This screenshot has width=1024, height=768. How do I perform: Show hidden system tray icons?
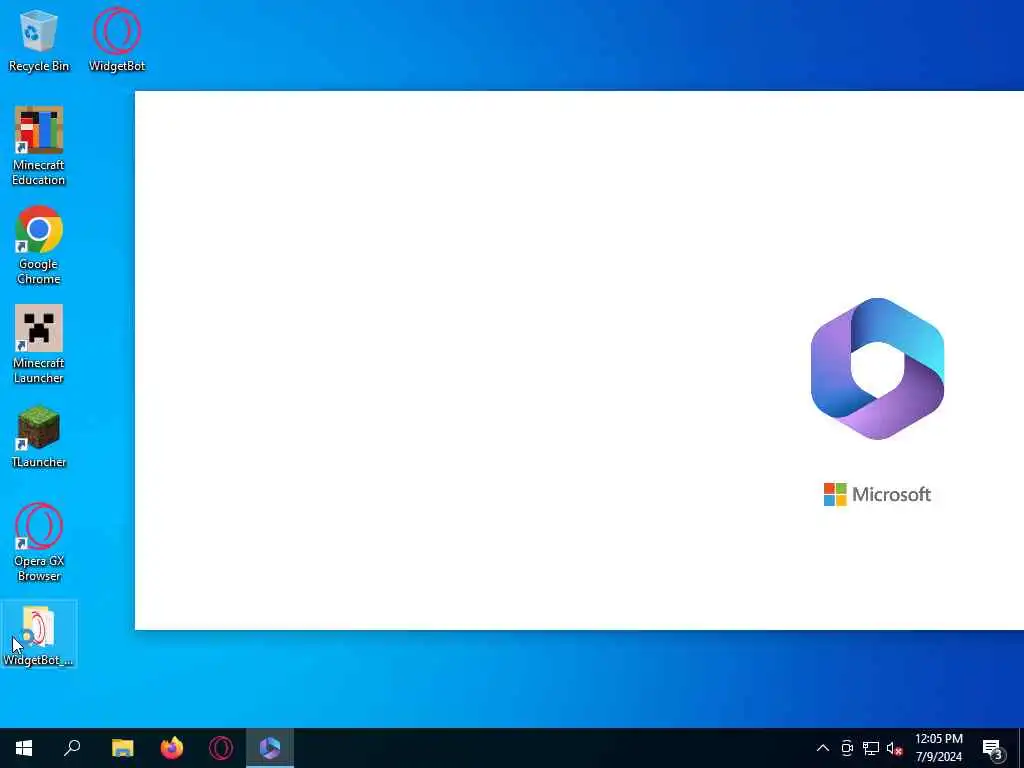coord(823,748)
